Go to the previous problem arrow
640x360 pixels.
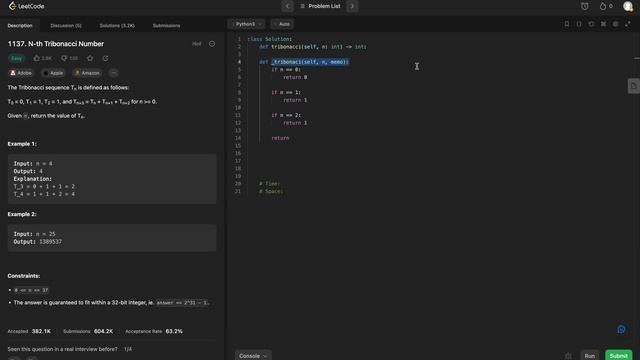(x=287, y=6)
